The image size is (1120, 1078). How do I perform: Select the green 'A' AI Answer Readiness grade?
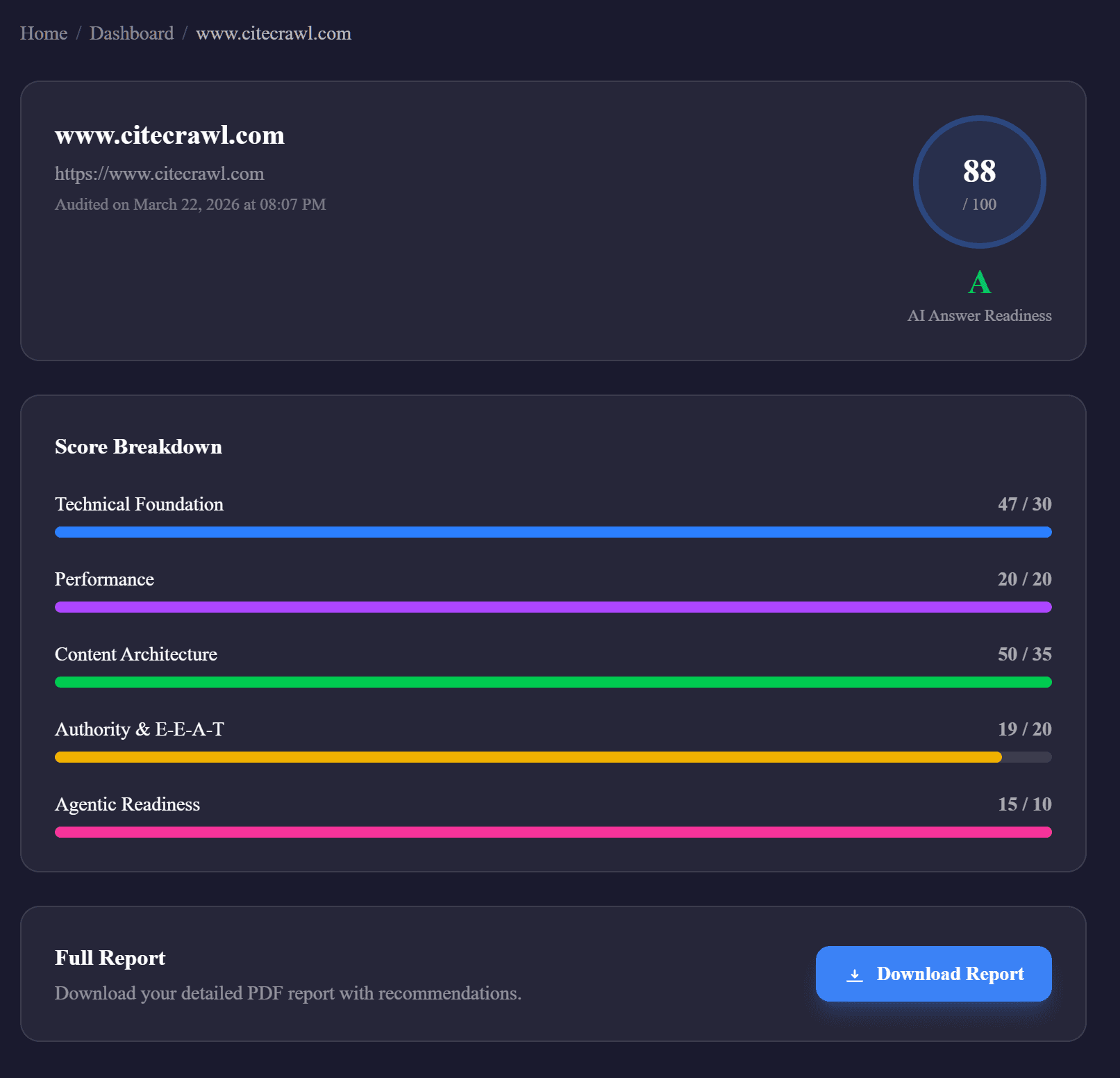tap(979, 281)
